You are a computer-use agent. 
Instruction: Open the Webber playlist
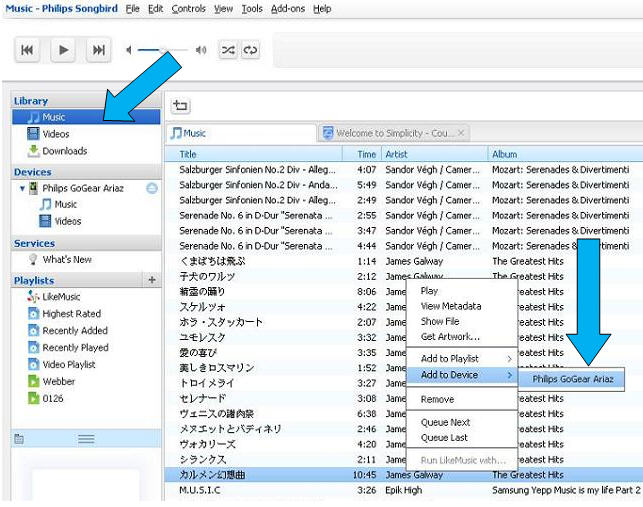(x=59, y=381)
